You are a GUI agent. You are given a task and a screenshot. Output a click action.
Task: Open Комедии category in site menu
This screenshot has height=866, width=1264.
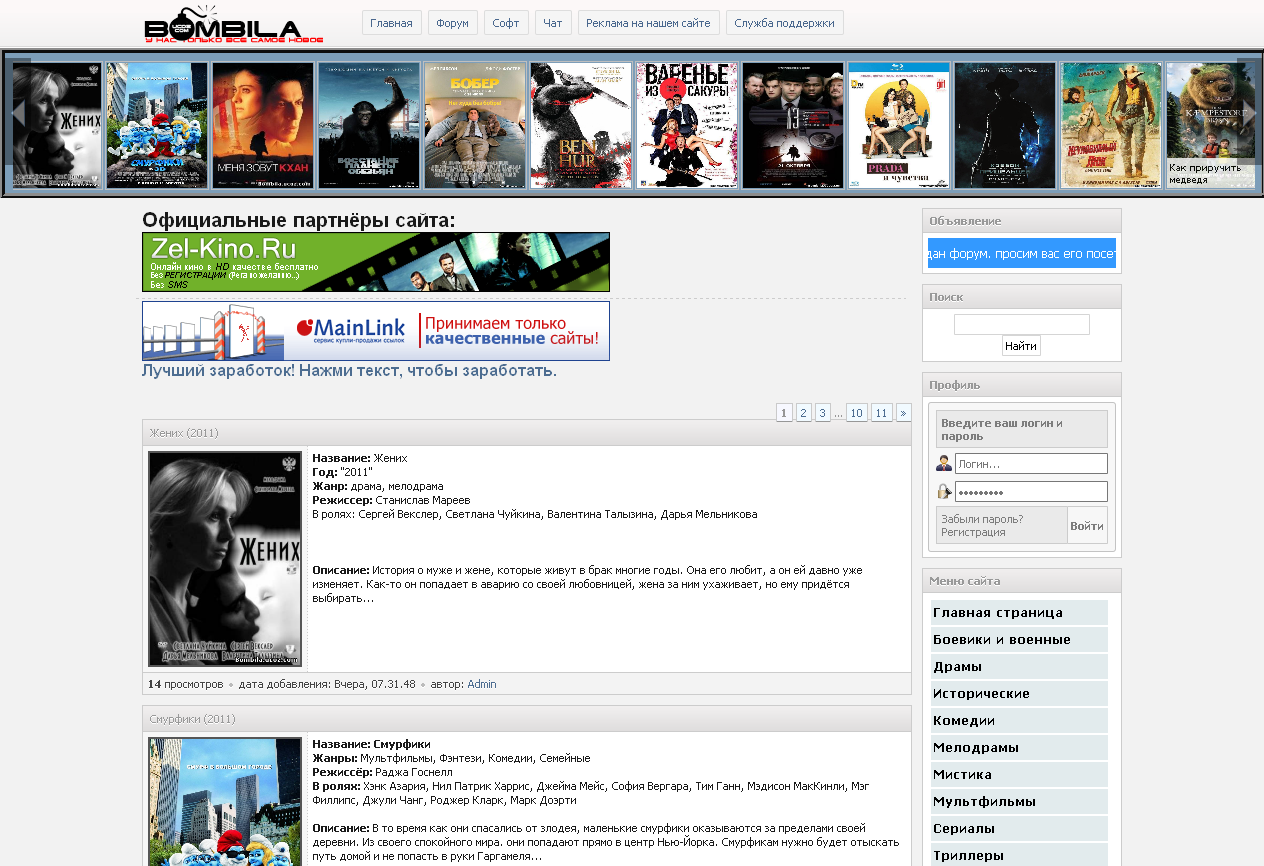[x=1019, y=721]
